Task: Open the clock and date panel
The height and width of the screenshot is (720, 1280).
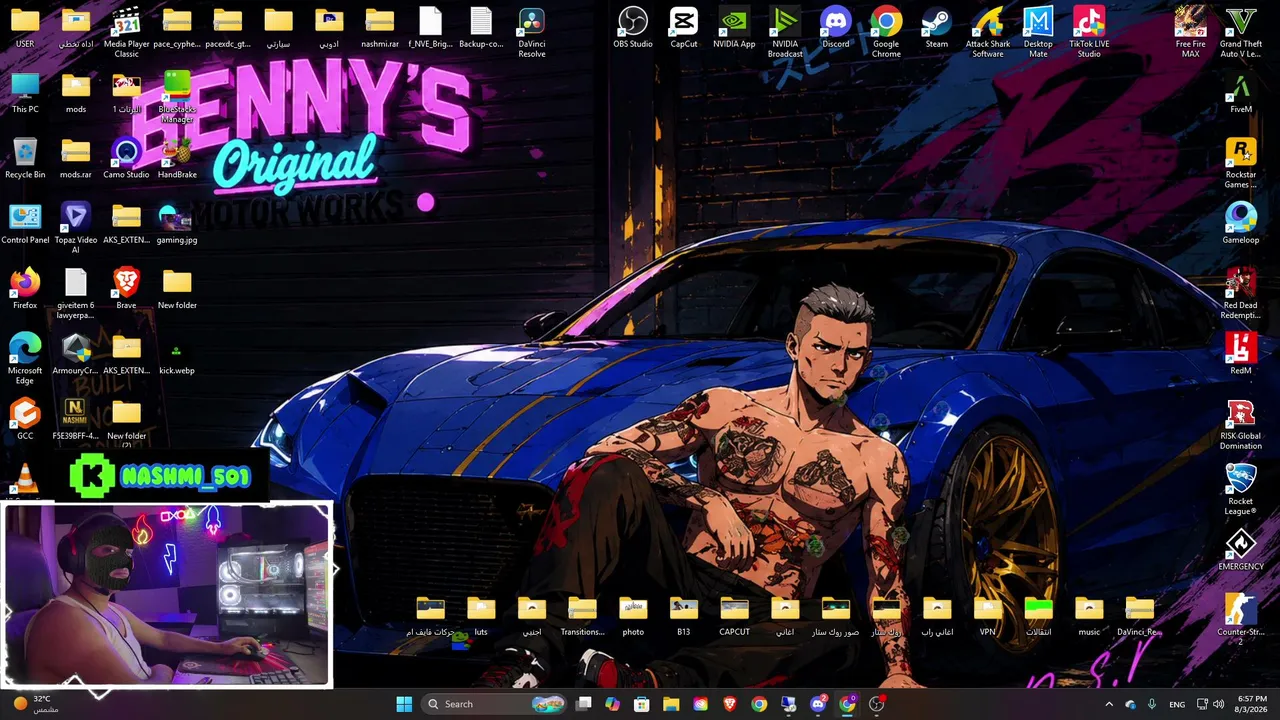Action: point(1252,704)
